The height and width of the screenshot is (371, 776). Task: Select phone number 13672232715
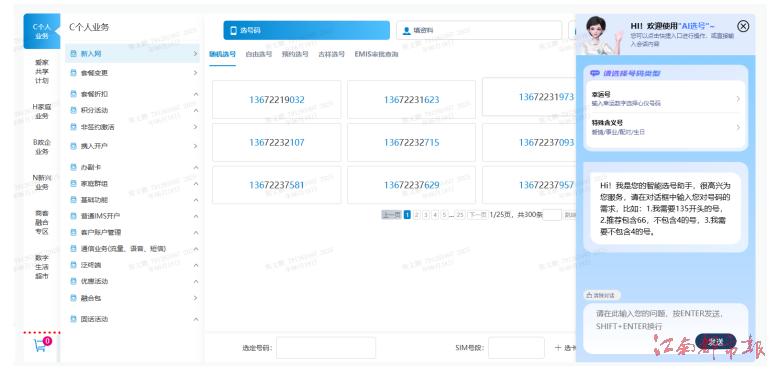click(411, 142)
